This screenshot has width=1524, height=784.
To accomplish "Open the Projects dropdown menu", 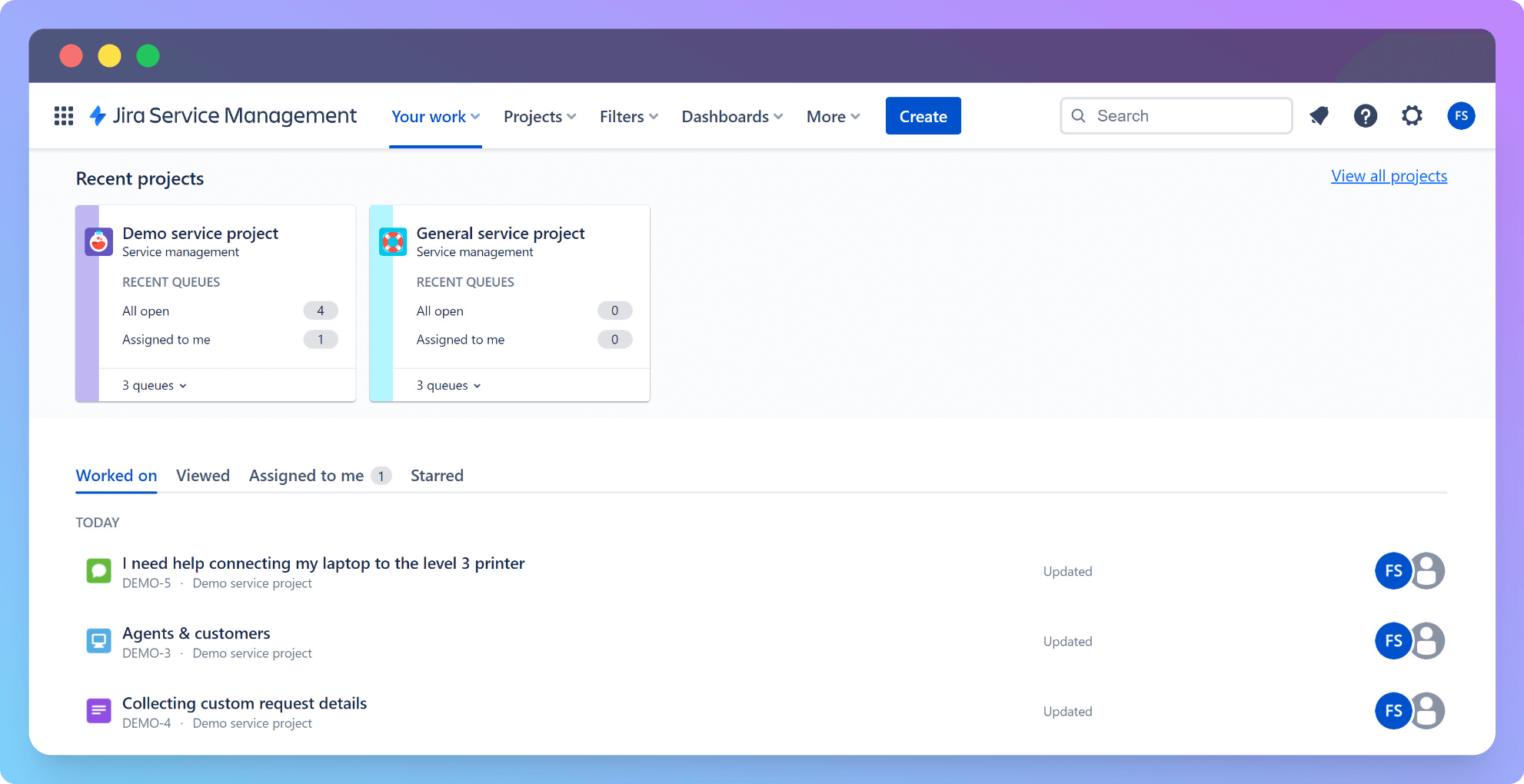I will pyautogui.click(x=540, y=117).
